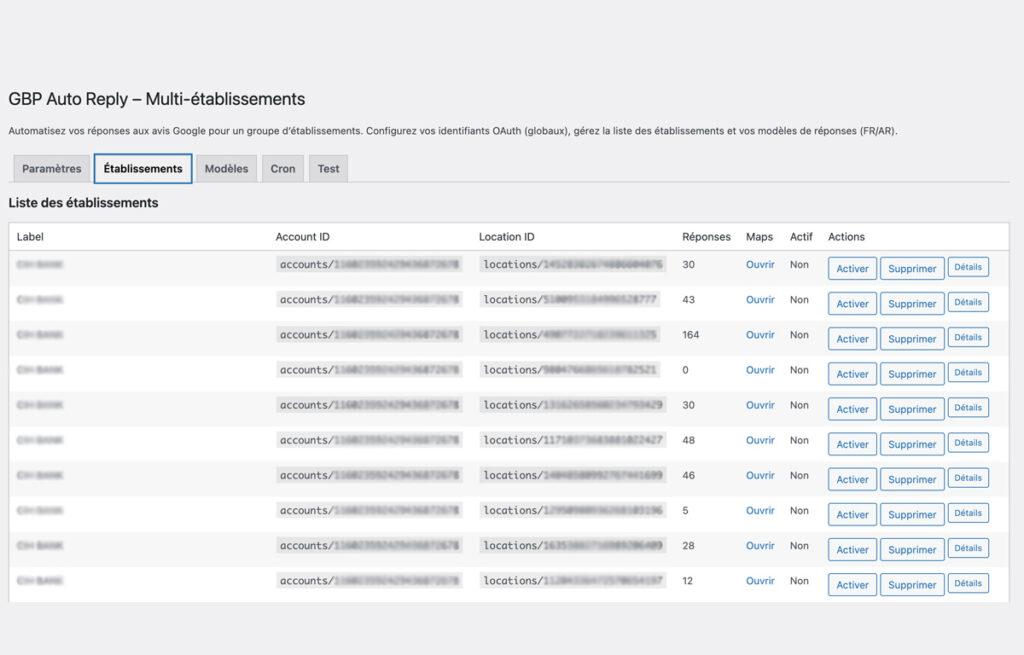Image resolution: width=1024 pixels, height=655 pixels.
Task: Remove the establishment with 43 responses
Action: pyautogui.click(x=912, y=304)
